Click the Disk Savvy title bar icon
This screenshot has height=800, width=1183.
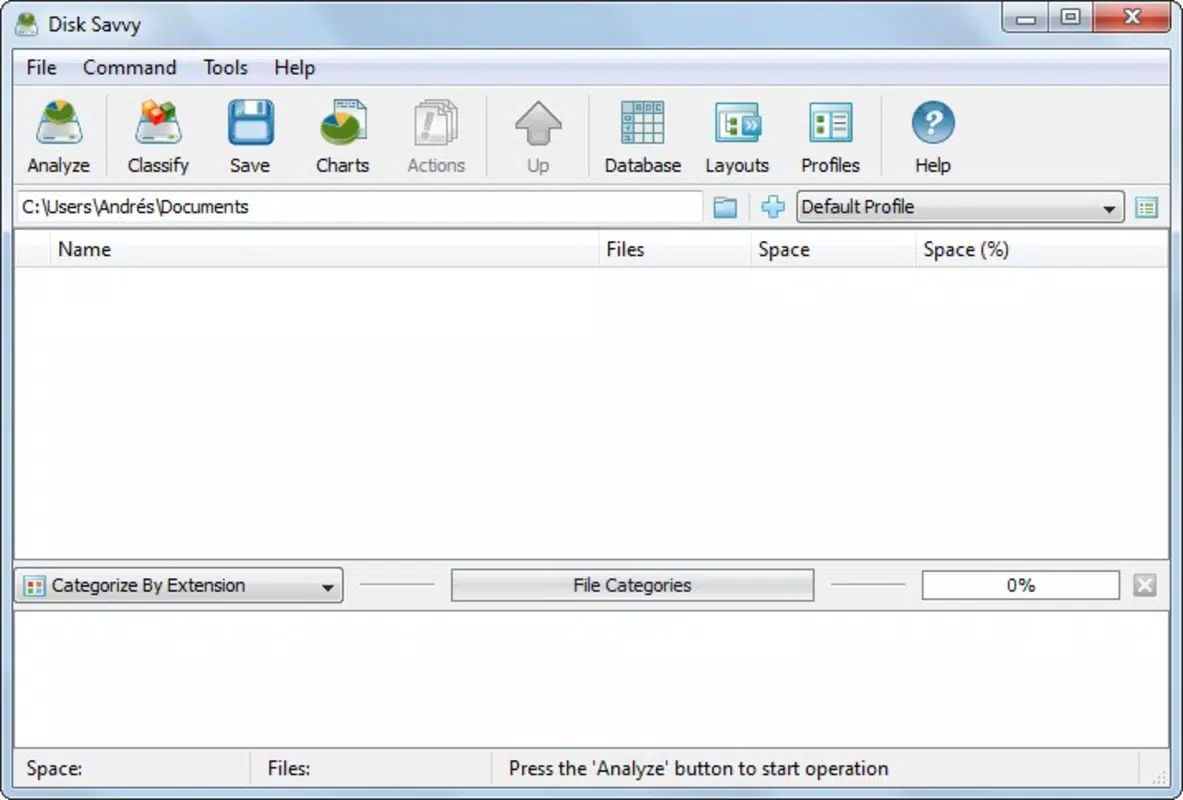(26, 24)
